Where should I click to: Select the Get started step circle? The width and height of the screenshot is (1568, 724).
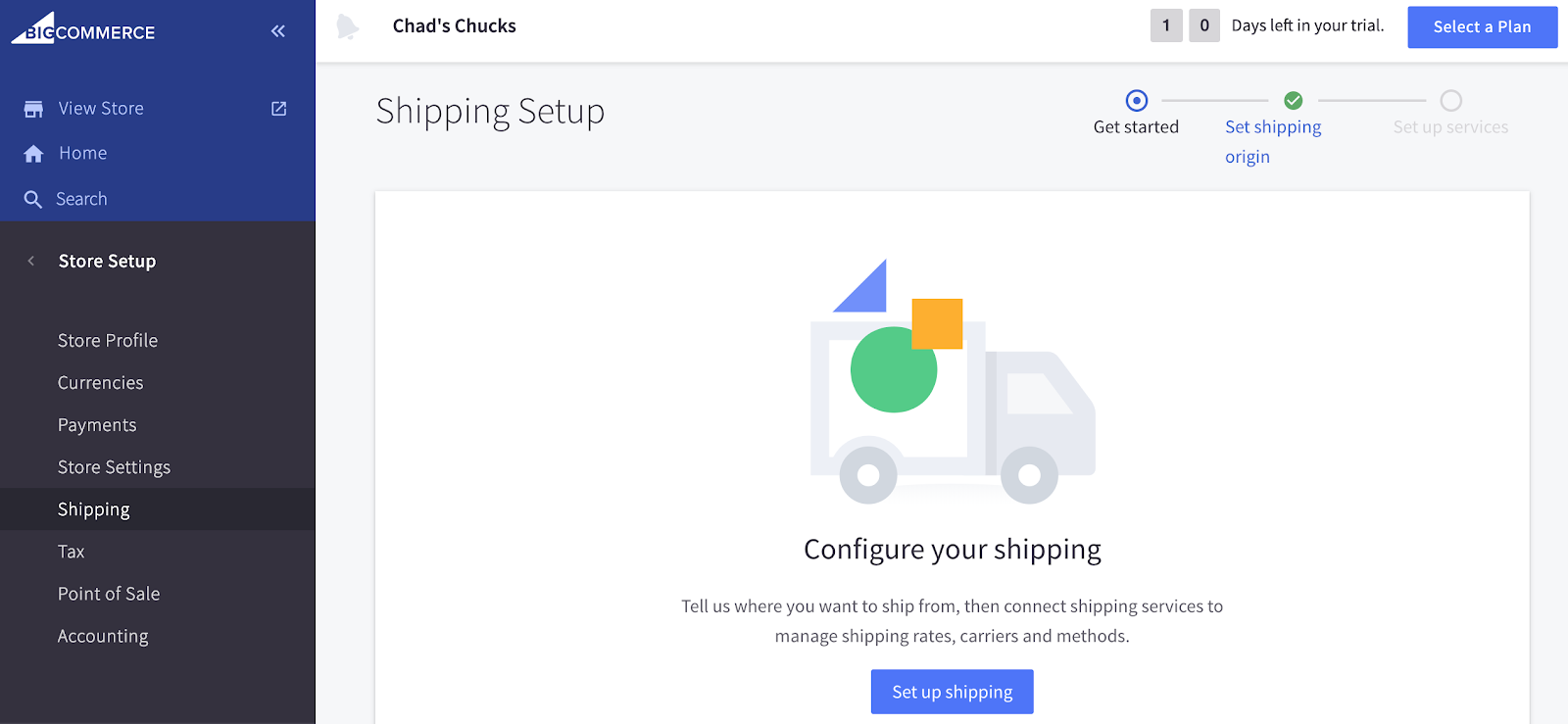(x=1137, y=101)
